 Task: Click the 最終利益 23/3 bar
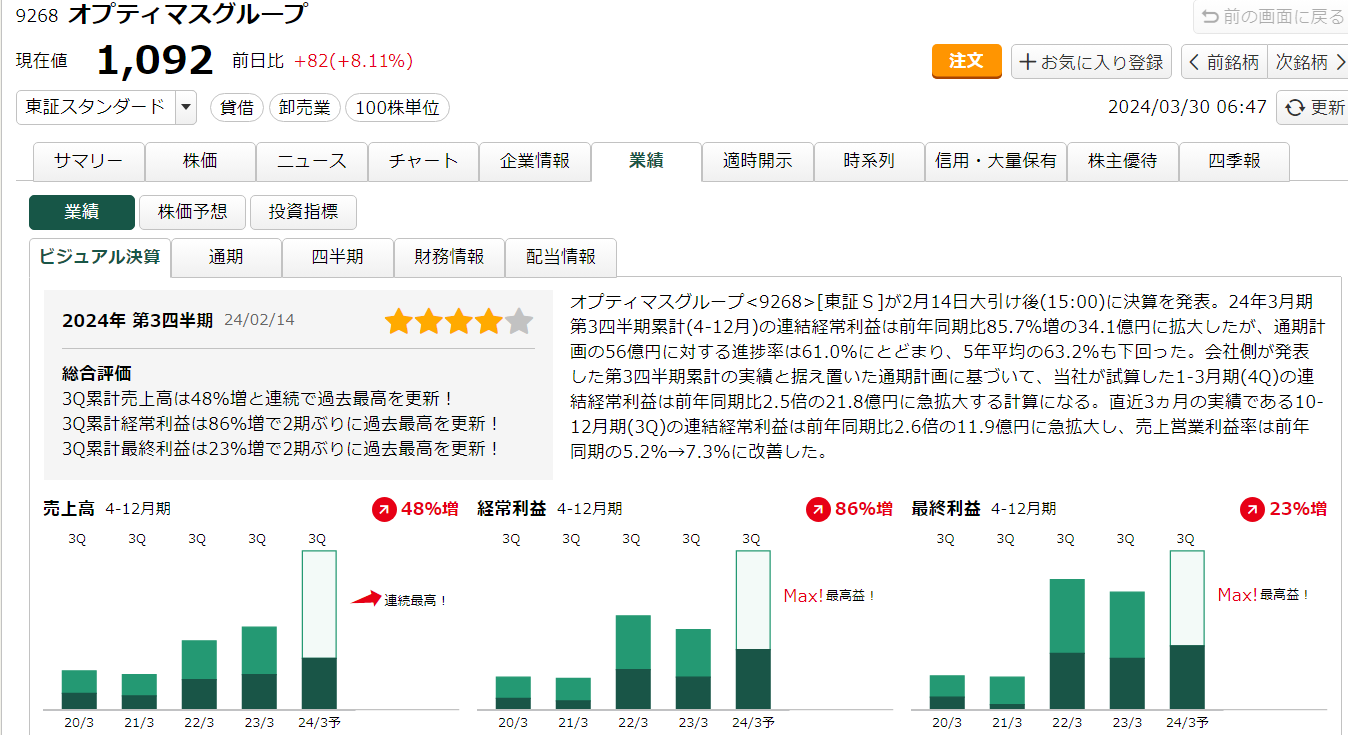pos(1127,650)
